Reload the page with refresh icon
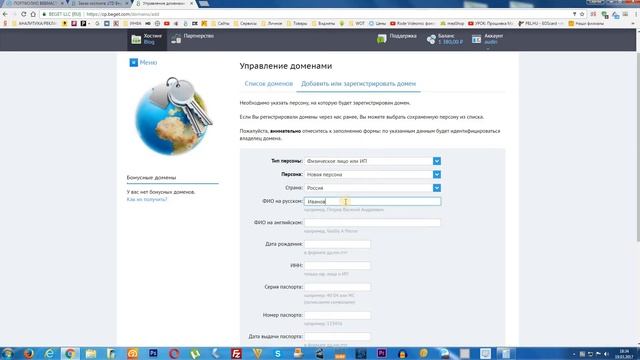Image resolution: width=640 pixels, height=360 pixels. click(x=24, y=14)
